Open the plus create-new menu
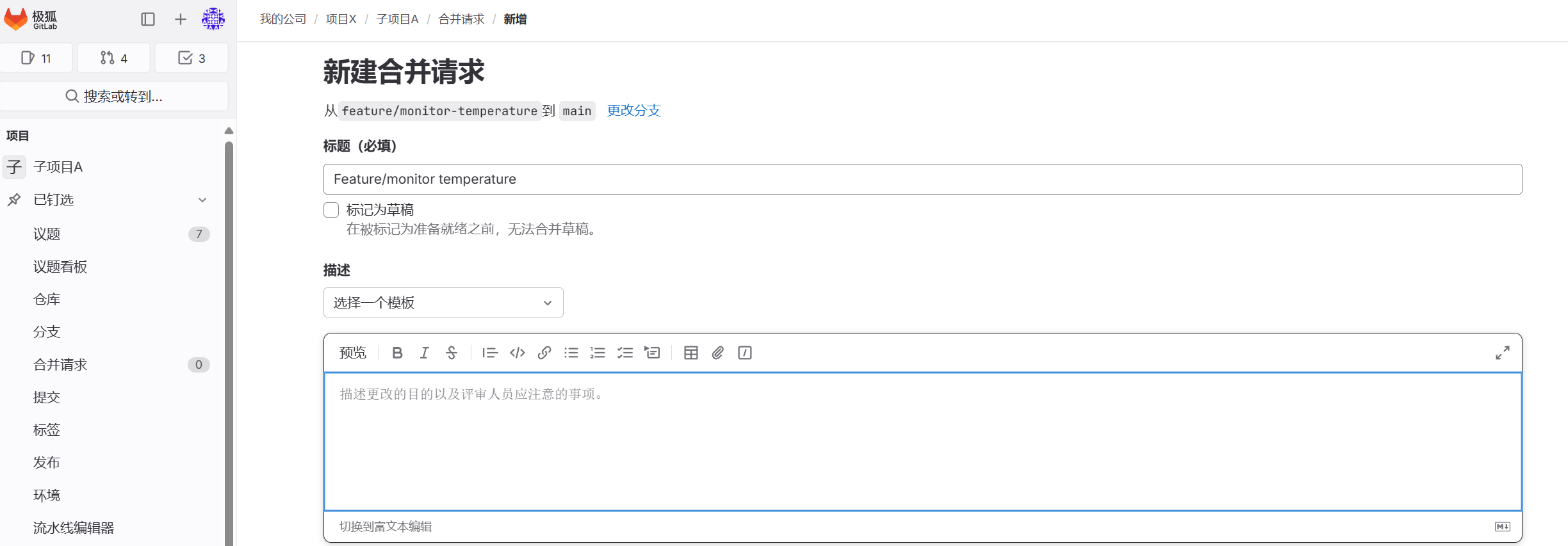 pyautogui.click(x=181, y=19)
